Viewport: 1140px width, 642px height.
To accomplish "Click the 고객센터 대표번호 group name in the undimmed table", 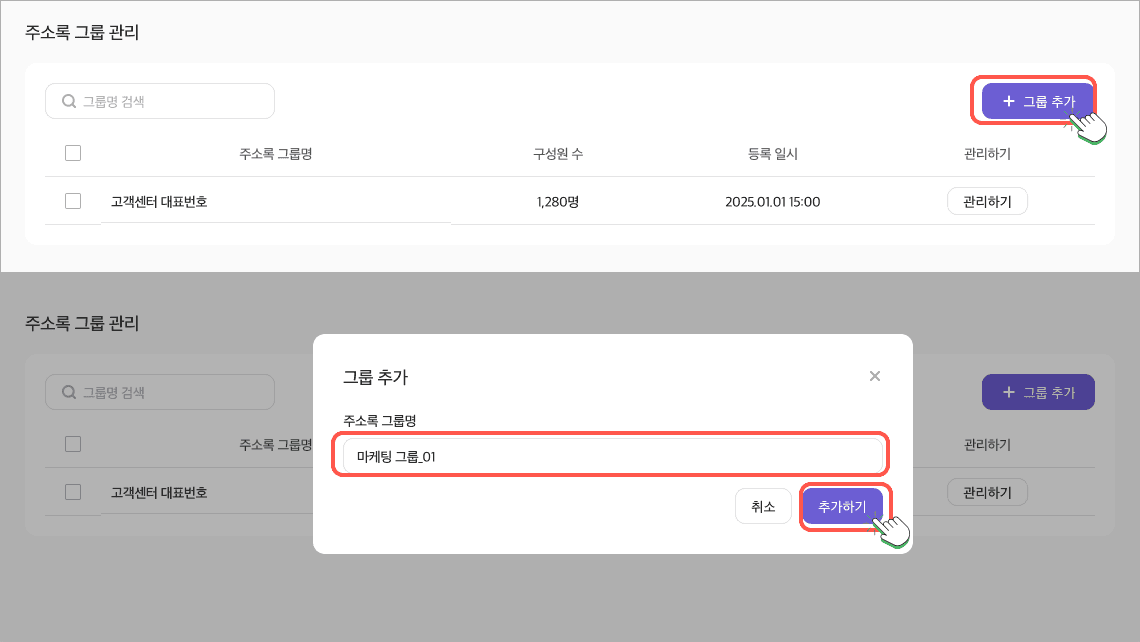I will 158,201.
